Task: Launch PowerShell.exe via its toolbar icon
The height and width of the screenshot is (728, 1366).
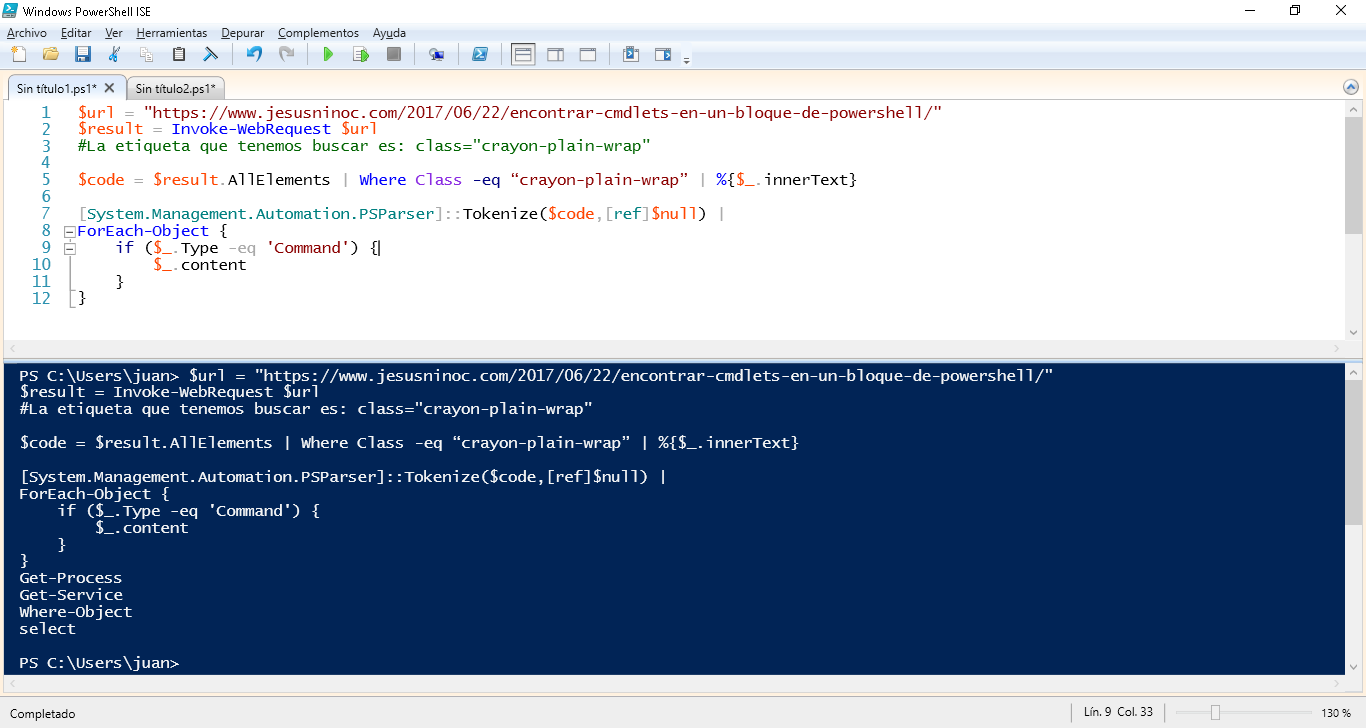Action: point(480,54)
